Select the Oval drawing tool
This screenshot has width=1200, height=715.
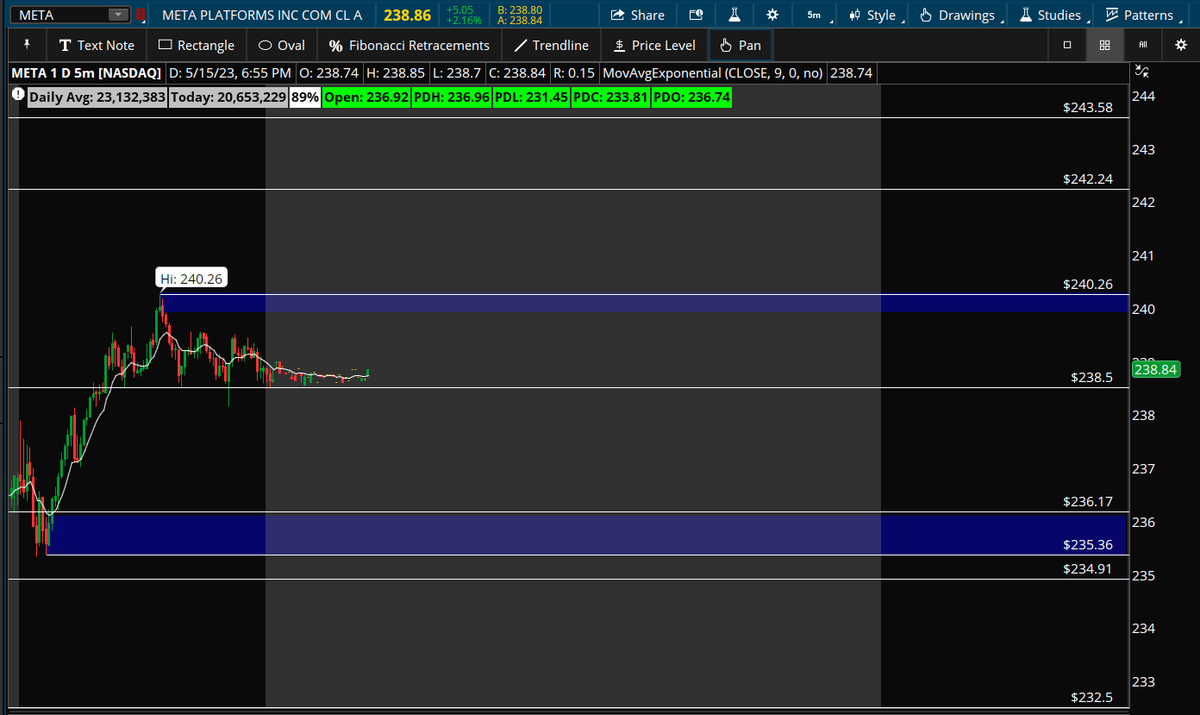tap(281, 45)
